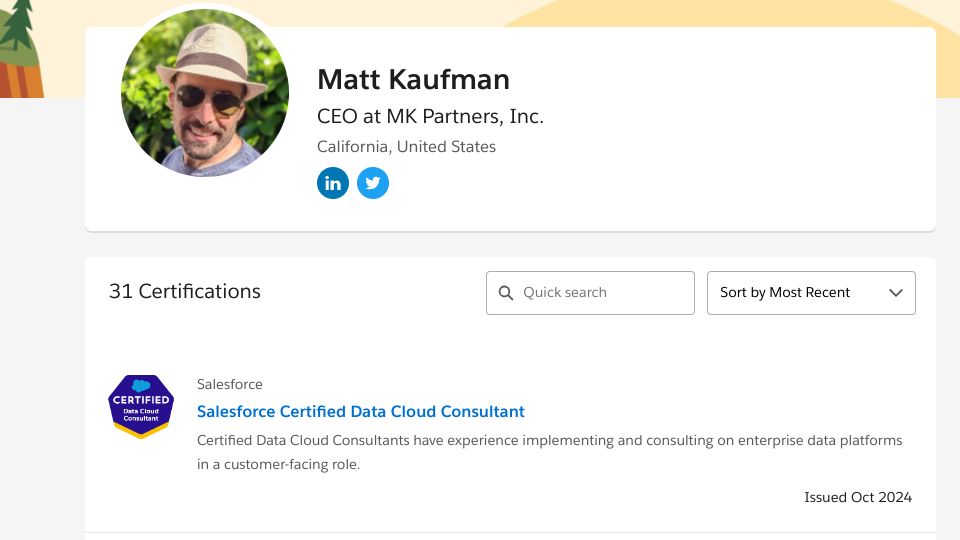Click the Certified Data Cloud Consultant badge
The height and width of the screenshot is (540, 960).
pyautogui.click(x=141, y=407)
